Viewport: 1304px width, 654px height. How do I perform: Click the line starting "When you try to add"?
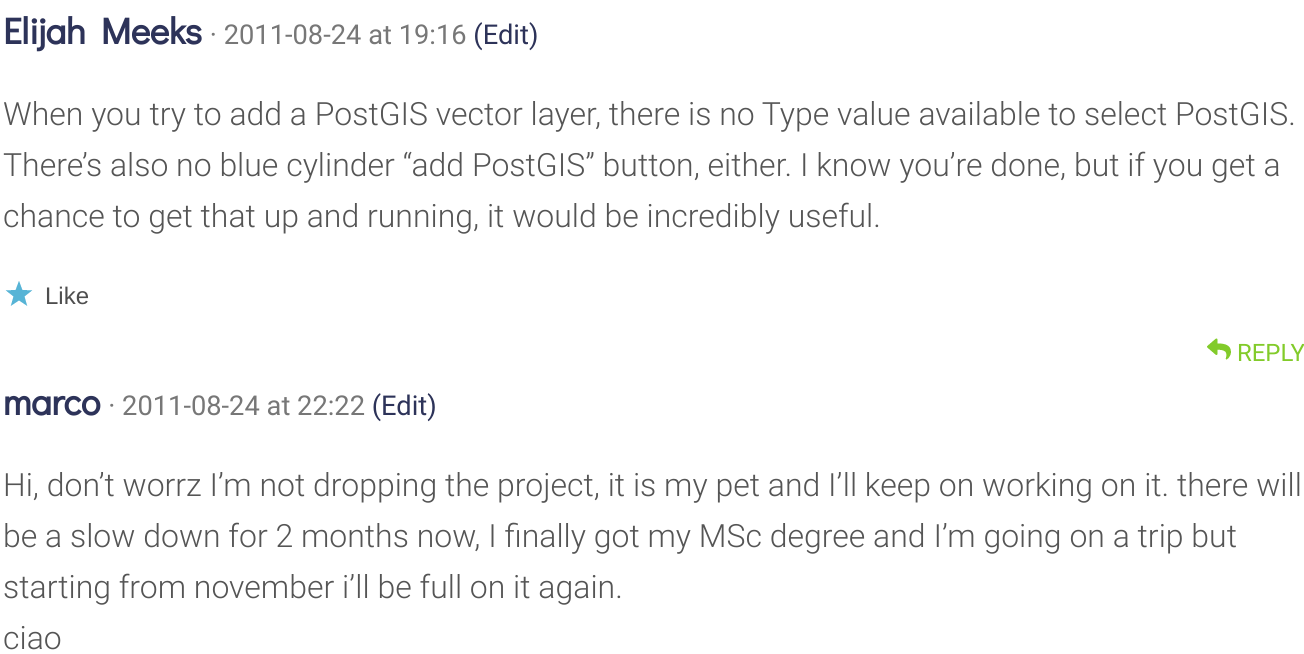point(648,115)
